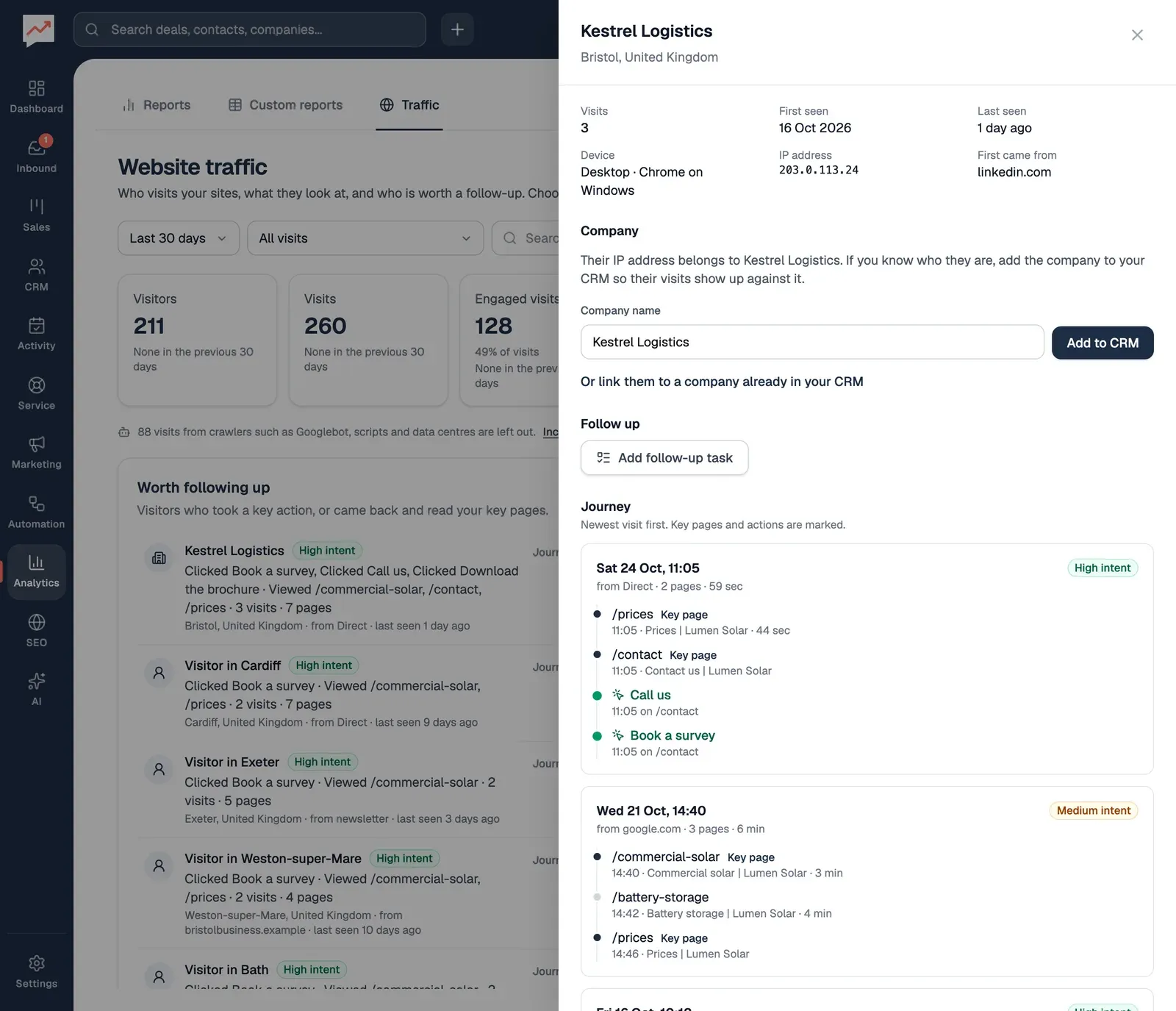
Task: Click the /commercial-solar page entry
Action: coord(666,857)
